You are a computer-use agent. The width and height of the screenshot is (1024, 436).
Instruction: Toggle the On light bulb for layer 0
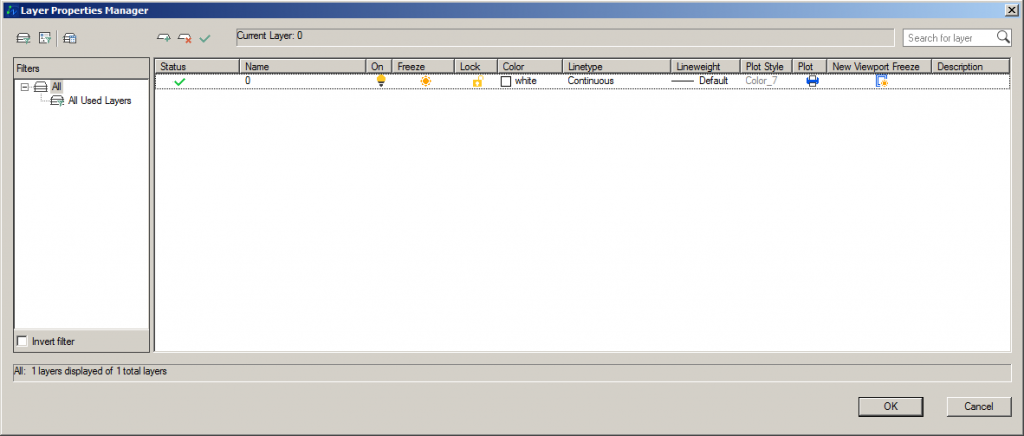pyautogui.click(x=381, y=81)
